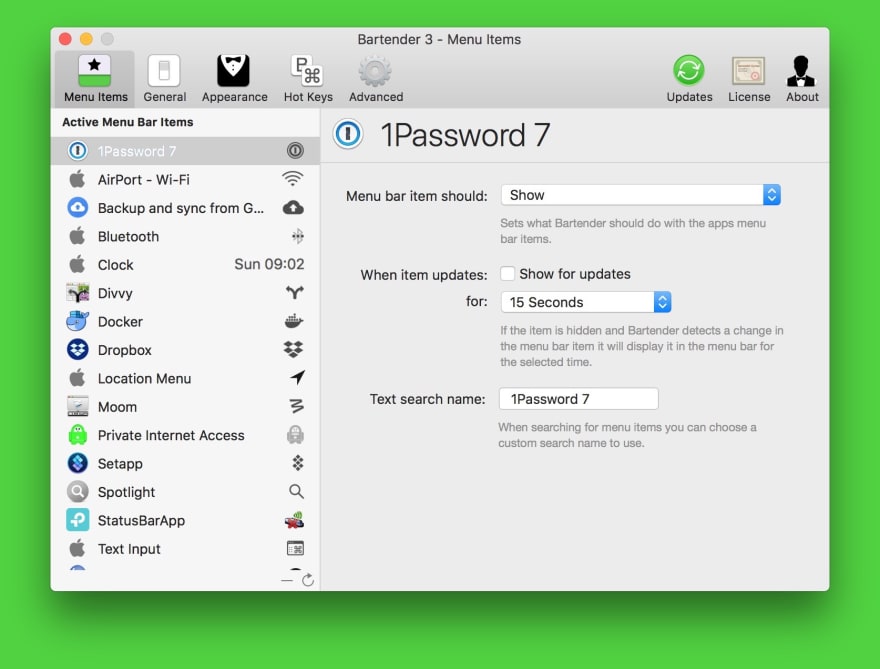Click the Text Input keyboard menu bar icon
This screenshot has width=880, height=669.
pyautogui.click(x=295, y=548)
